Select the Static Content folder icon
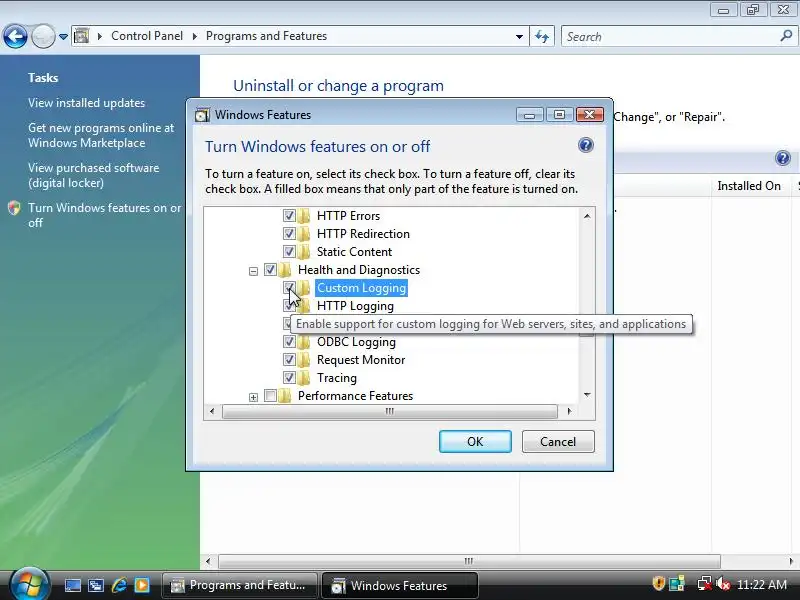800x600 pixels. click(304, 252)
